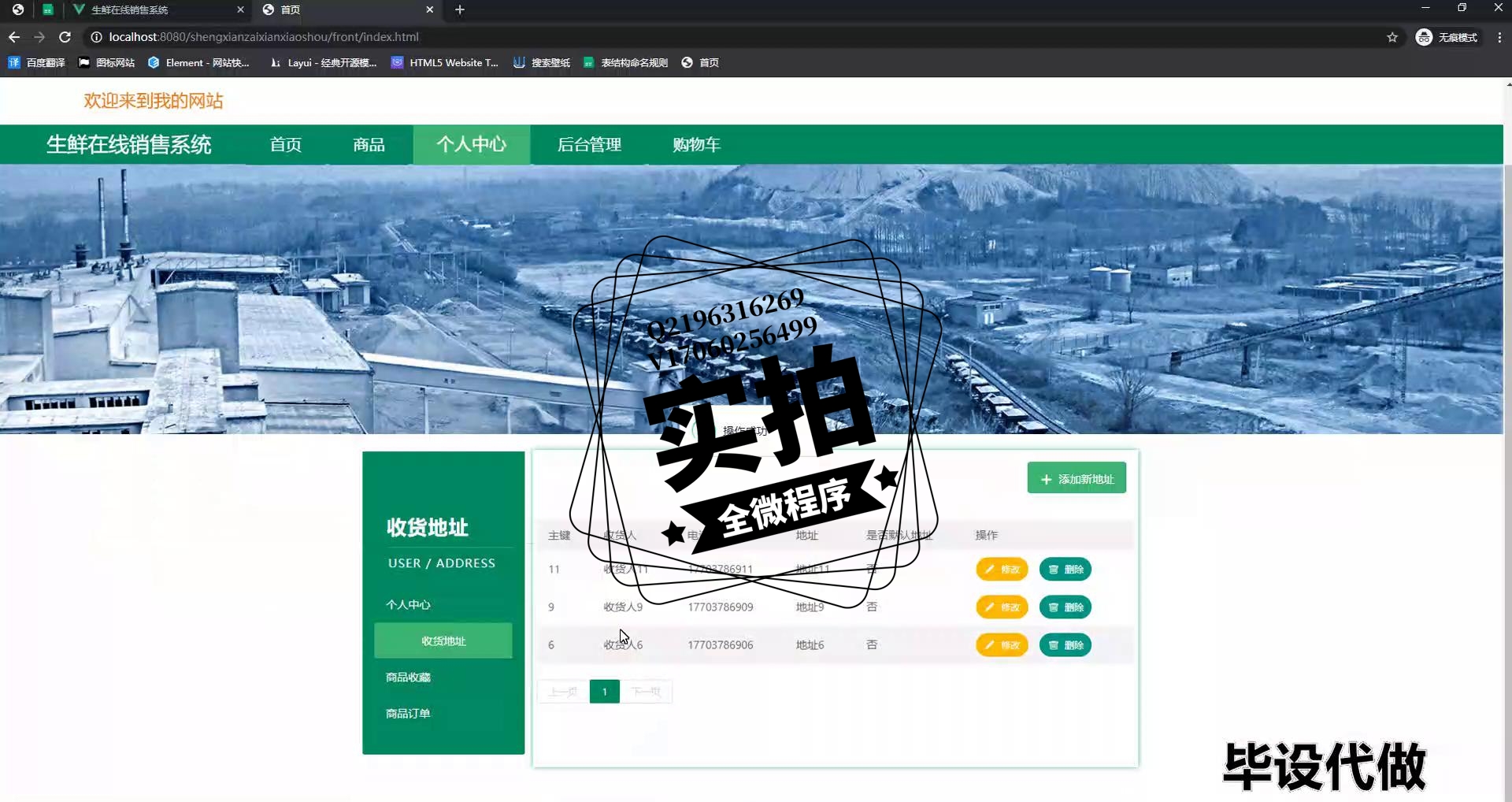
Task: Click 删除 for address row 11
Action: [x=1065, y=569]
